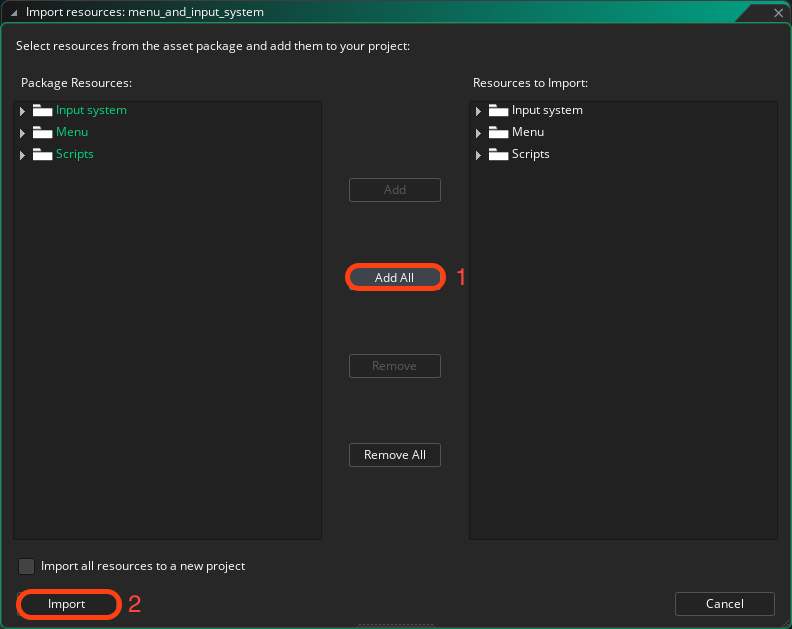Expand Input system folder in Package Resources

22,111
